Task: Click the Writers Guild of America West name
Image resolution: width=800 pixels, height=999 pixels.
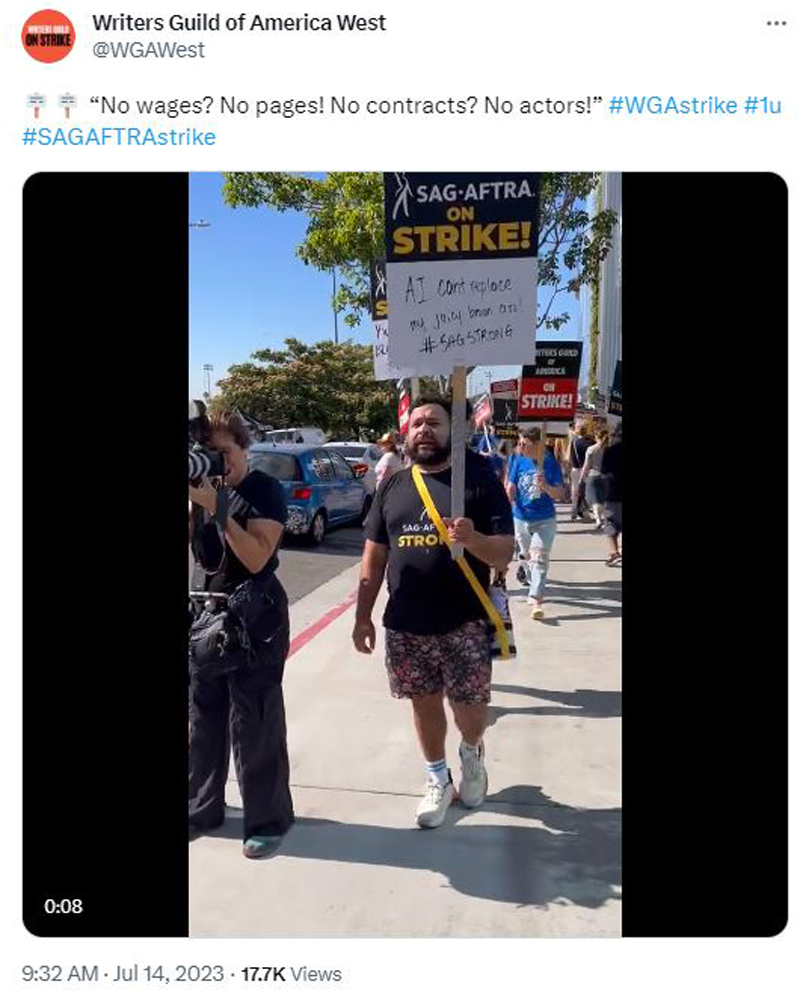Action: point(239,22)
